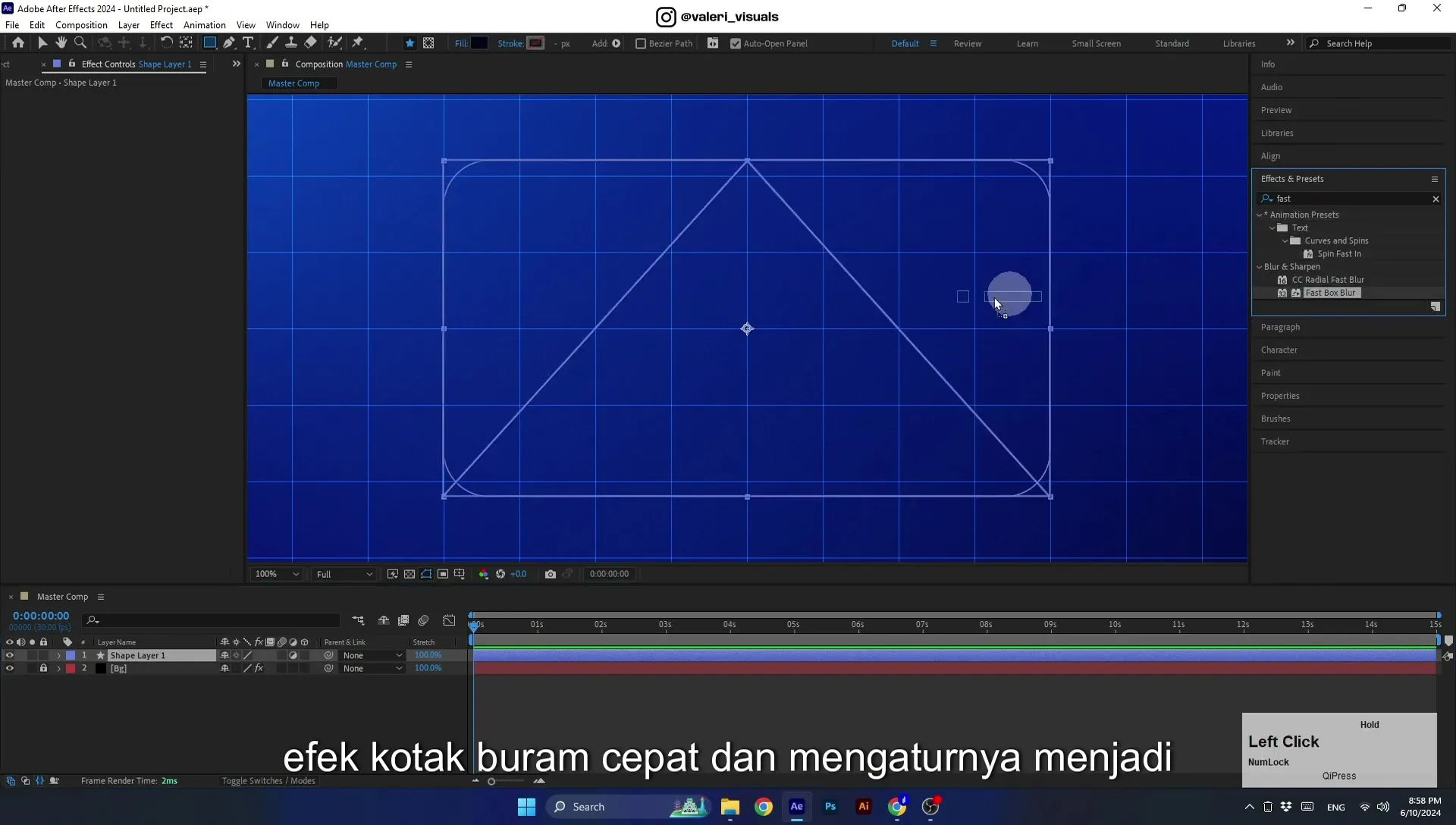1456x825 pixels.
Task: Select the Rotation tool
Action: [166, 43]
